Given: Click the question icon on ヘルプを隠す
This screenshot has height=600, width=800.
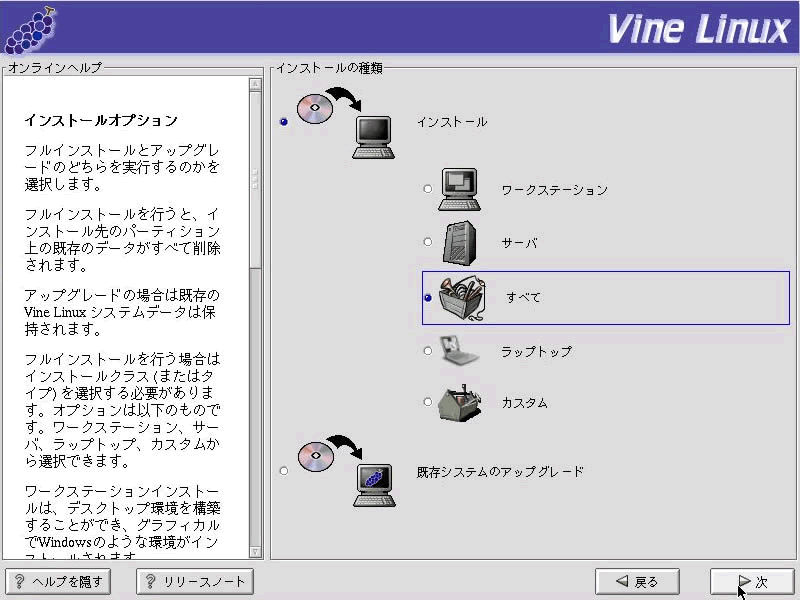Looking at the screenshot, I should pos(19,581).
